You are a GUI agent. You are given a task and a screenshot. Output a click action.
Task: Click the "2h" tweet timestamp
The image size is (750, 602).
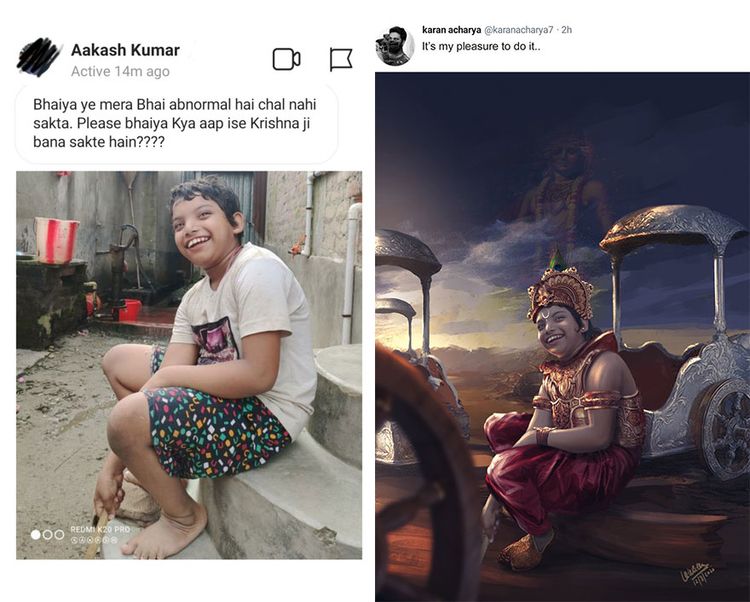(566, 30)
